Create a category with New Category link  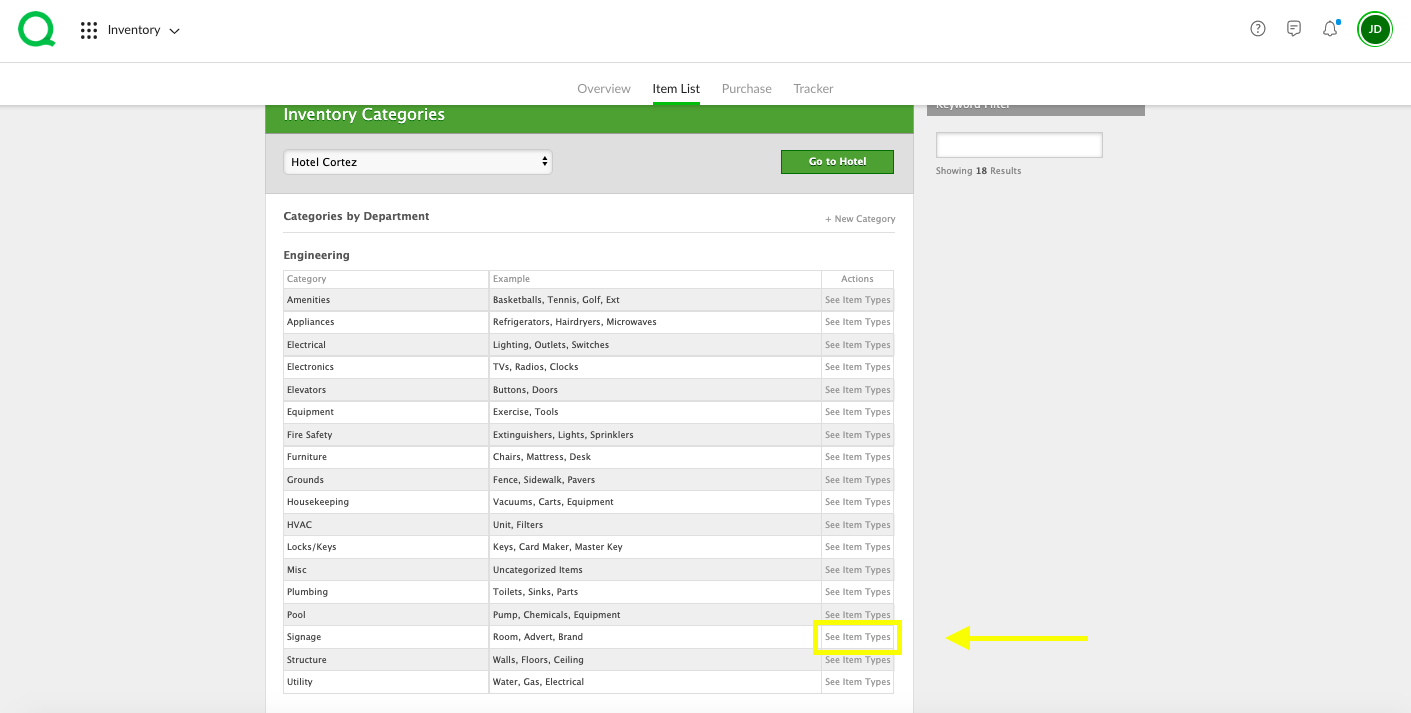(x=860, y=218)
